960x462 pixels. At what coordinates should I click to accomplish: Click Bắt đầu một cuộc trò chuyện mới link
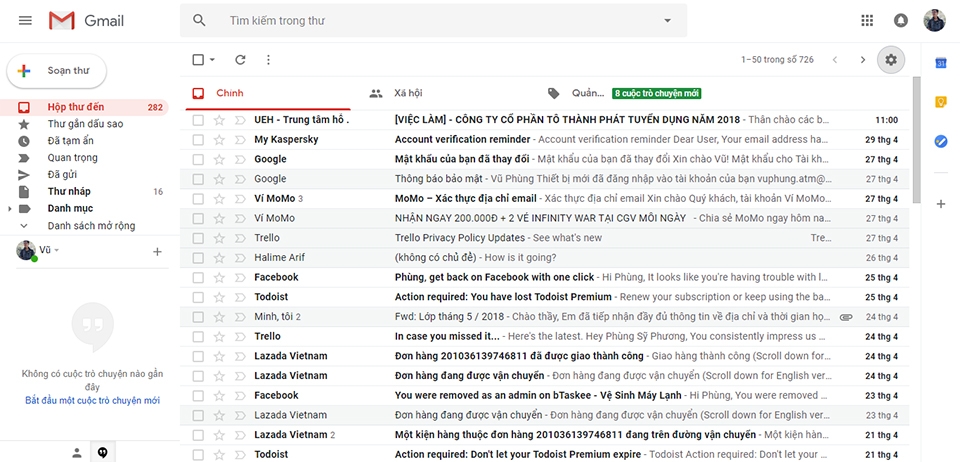pyautogui.click(x=92, y=401)
